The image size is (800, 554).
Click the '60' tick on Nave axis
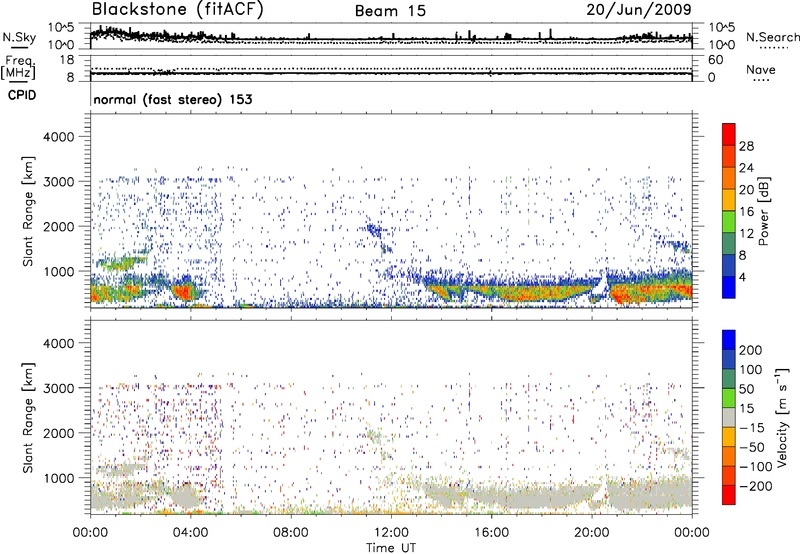[715, 60]
